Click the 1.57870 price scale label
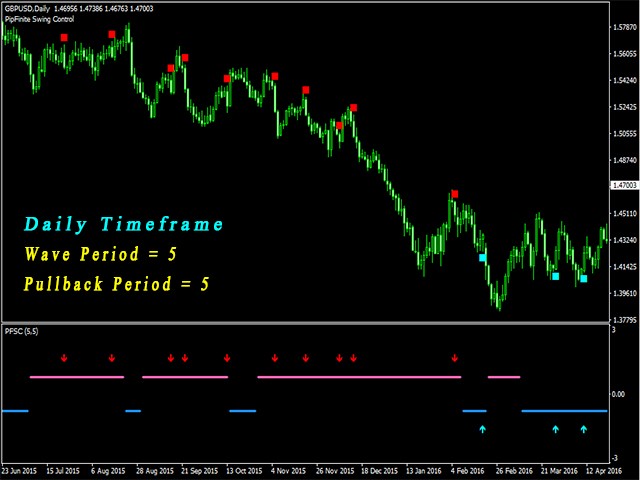Screen dimensions: 640x480 [625, 27]
